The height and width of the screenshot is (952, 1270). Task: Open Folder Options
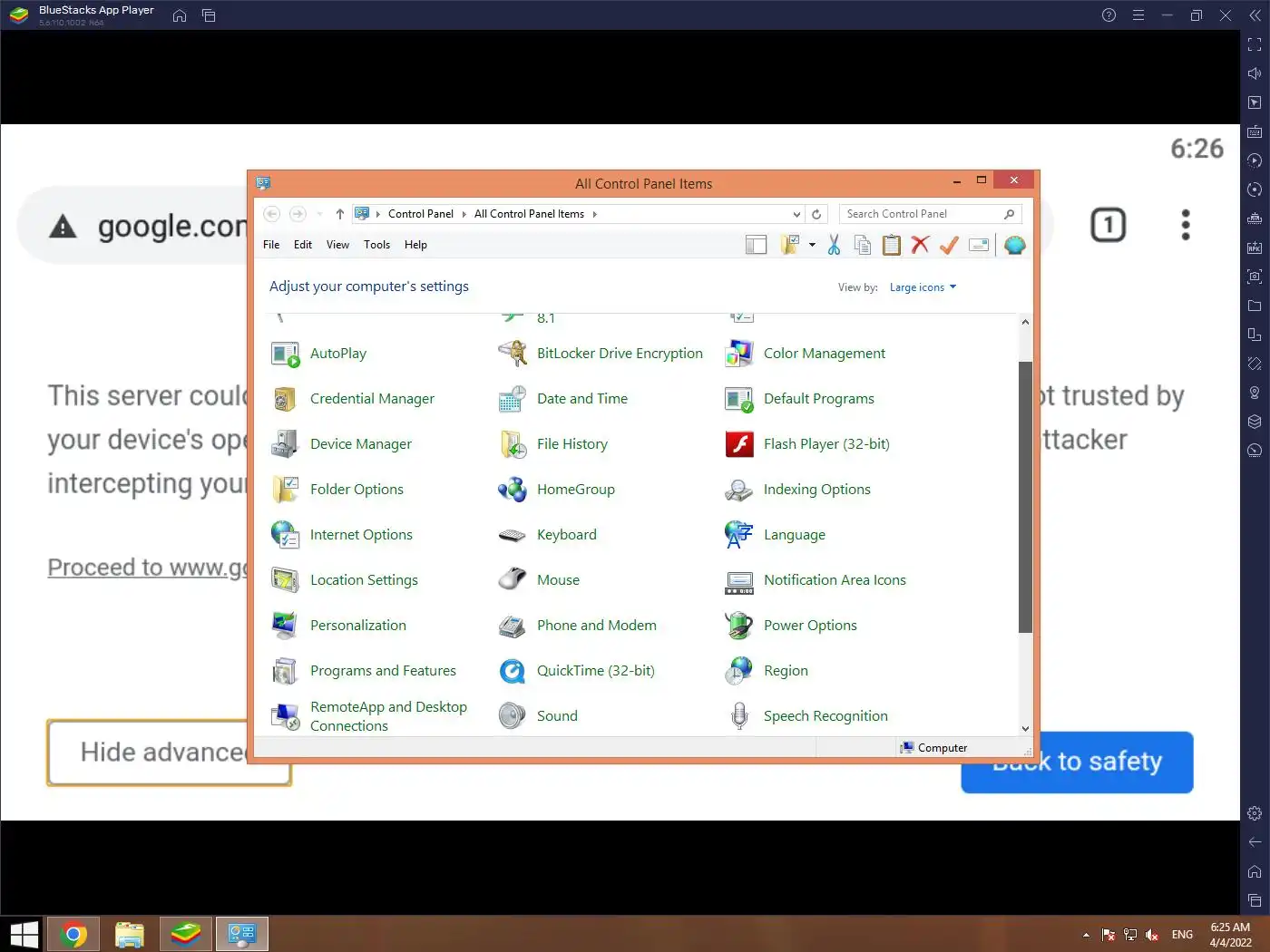coord(337,490)
